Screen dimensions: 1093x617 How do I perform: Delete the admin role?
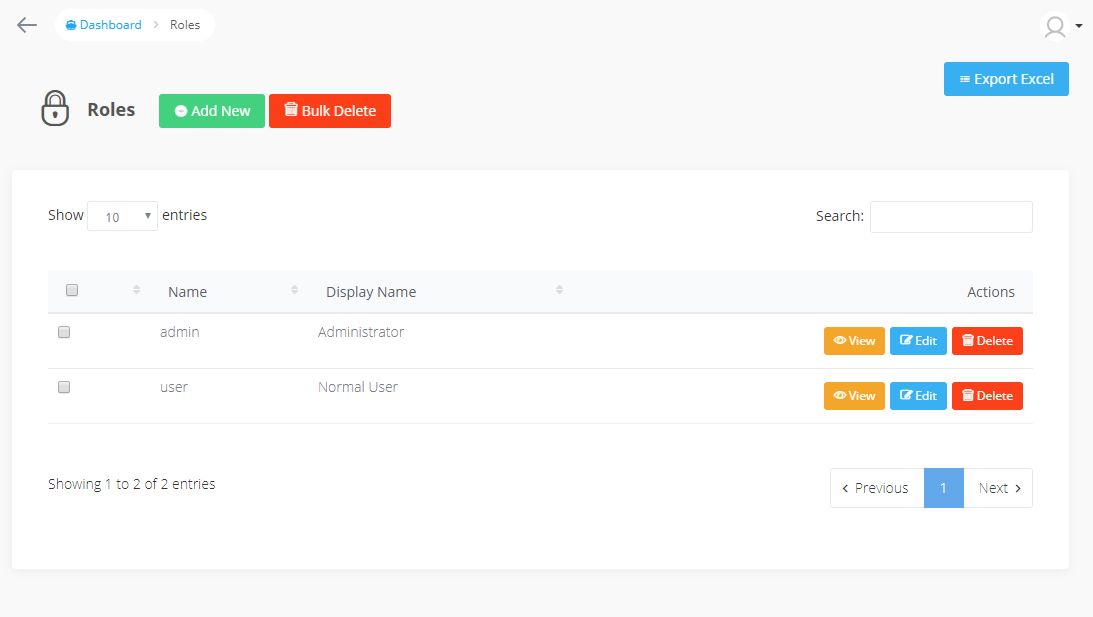[x=987, y=341]
